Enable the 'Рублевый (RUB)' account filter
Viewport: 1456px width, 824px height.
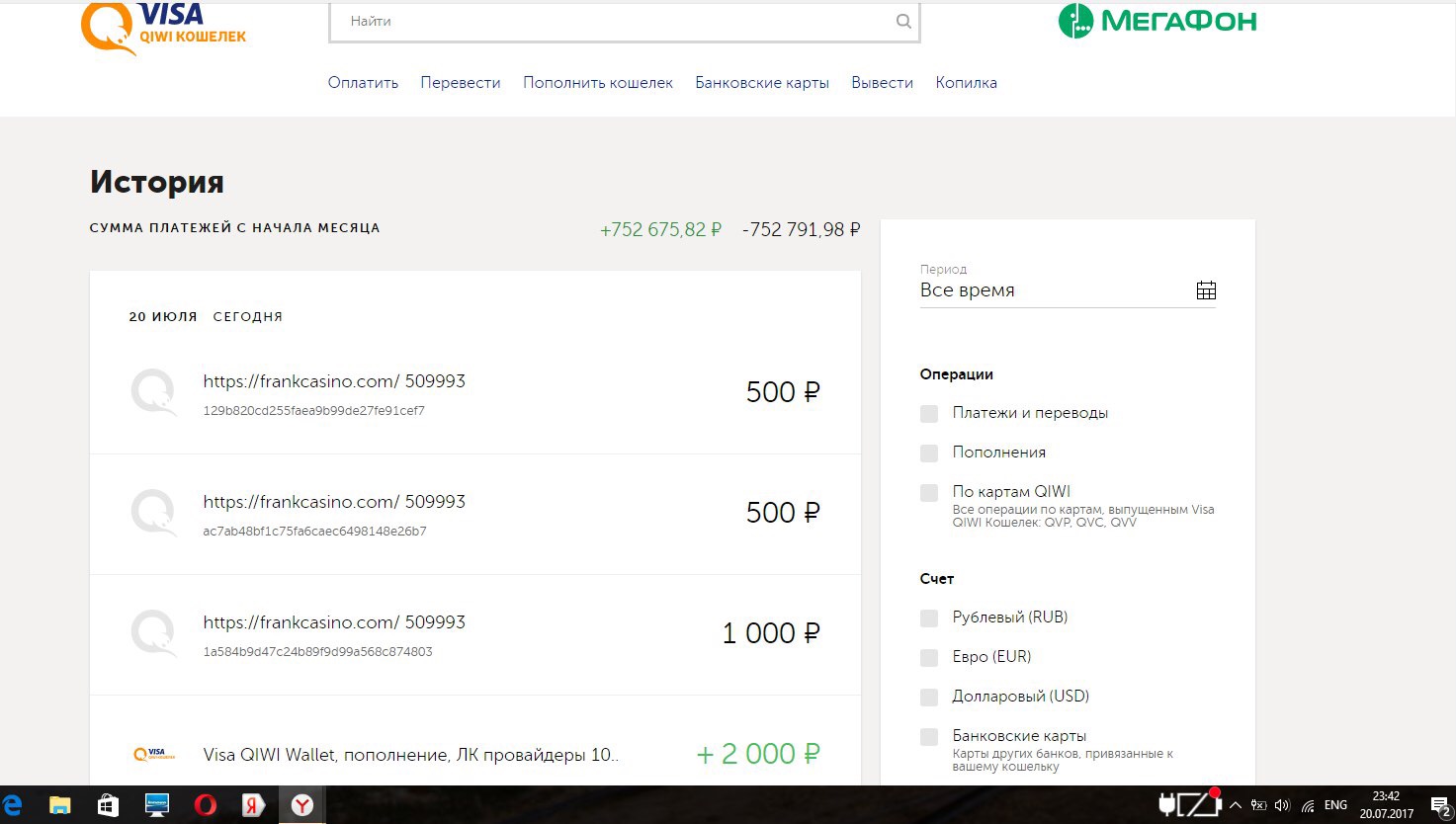[x=929, y=618]
